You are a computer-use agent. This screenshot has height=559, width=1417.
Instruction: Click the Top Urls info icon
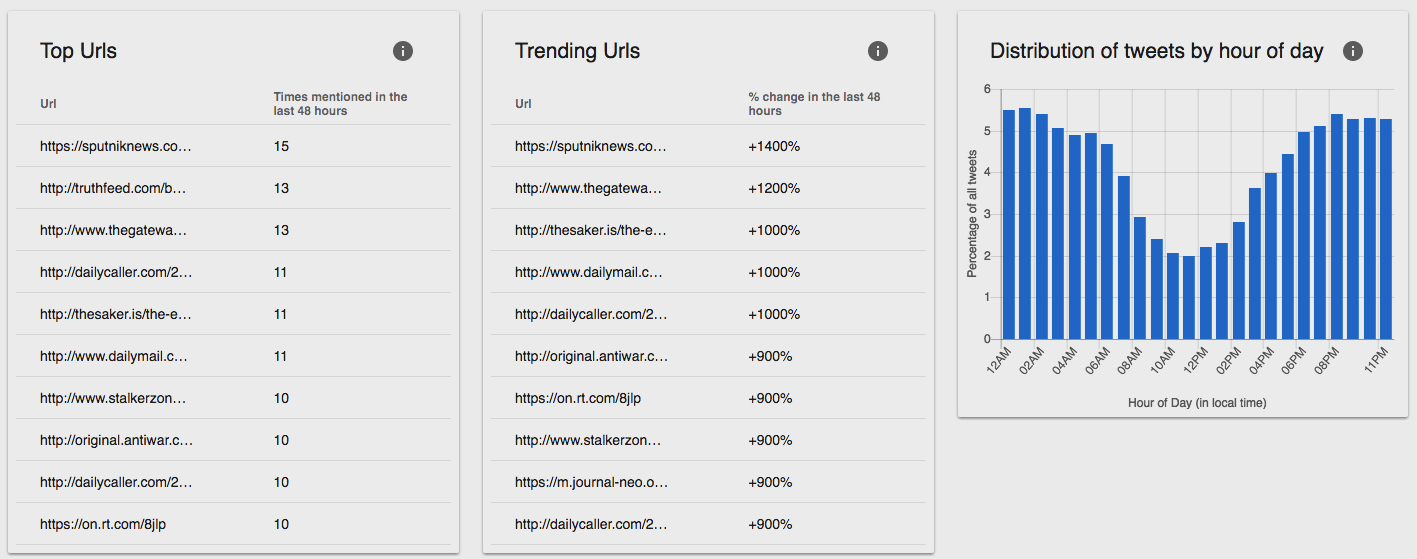click(x=403, y=51)
